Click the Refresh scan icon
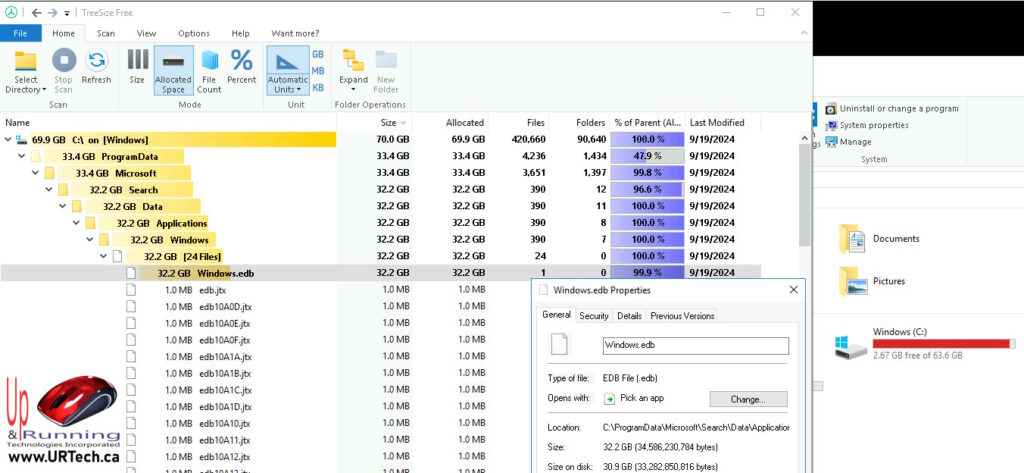Viewport: 1024px width, 473px height. (96, 62)
